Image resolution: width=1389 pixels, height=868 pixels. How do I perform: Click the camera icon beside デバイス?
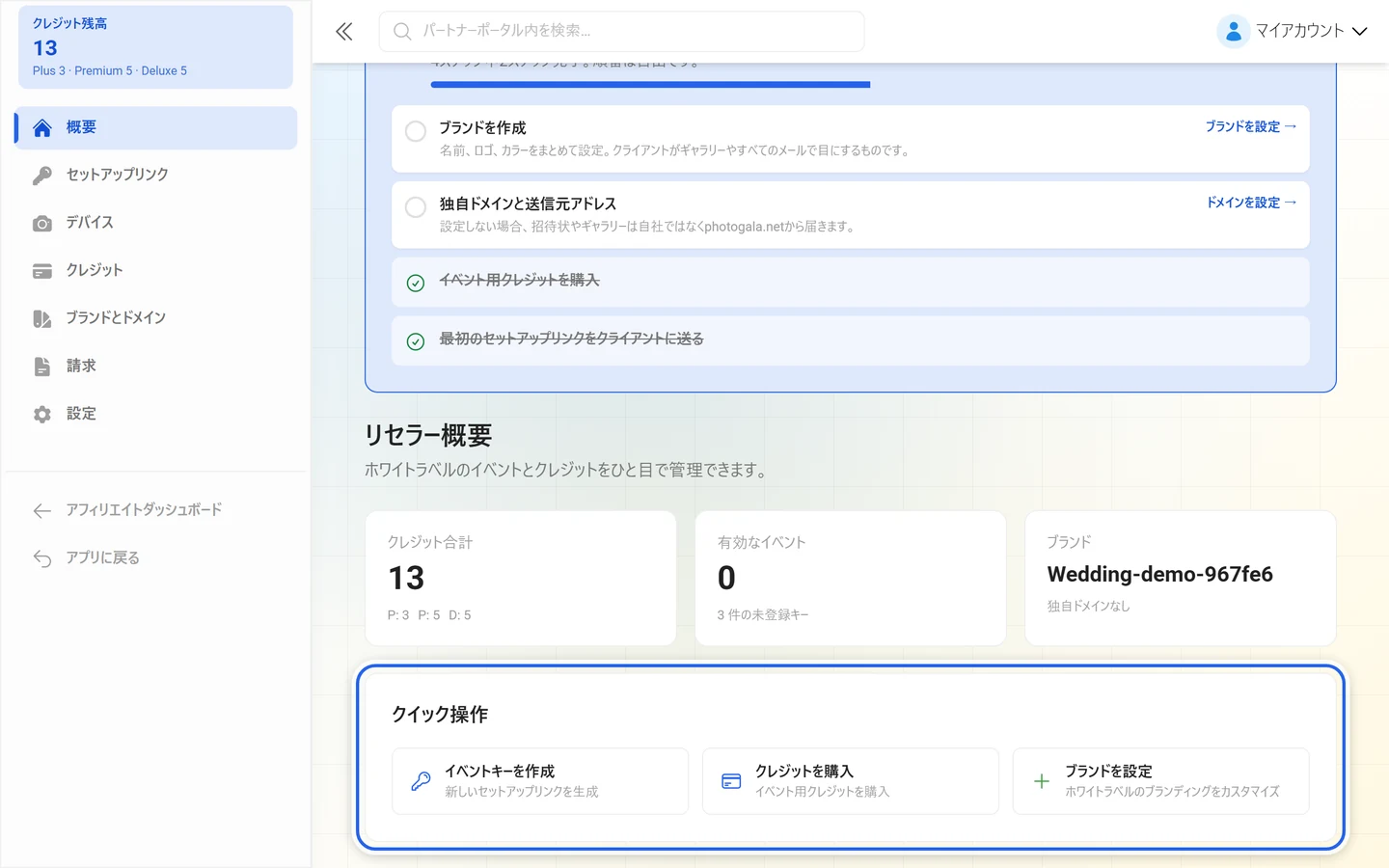(x=42, y=224)
